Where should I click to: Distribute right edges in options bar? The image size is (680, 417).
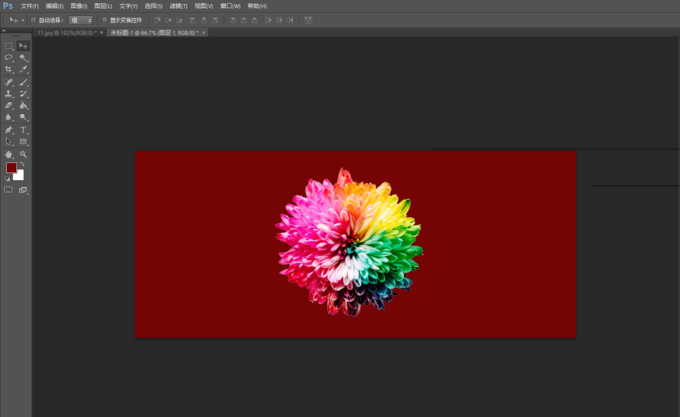290,20
